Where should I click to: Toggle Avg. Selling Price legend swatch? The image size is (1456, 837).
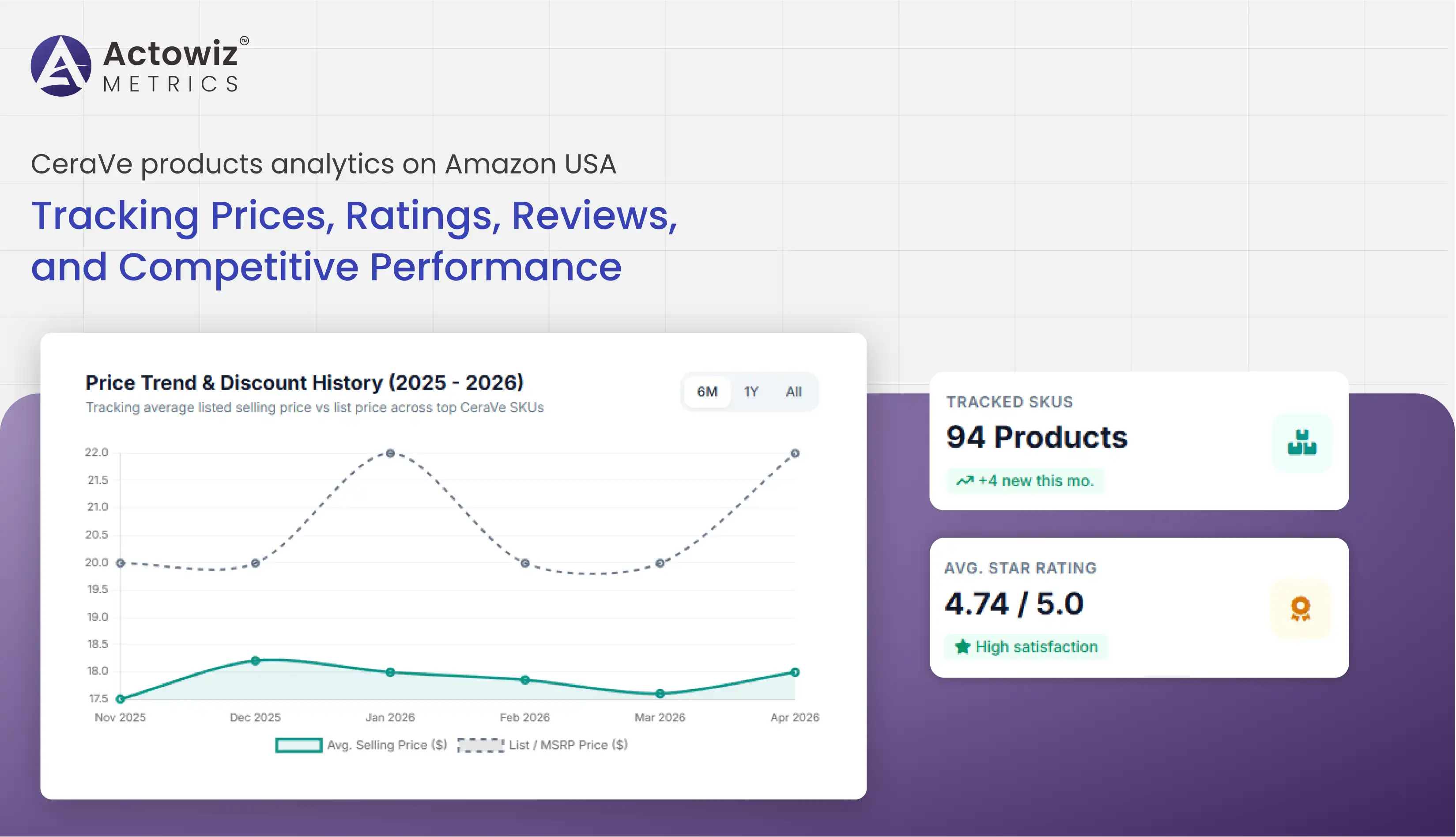tap(298, 745)
